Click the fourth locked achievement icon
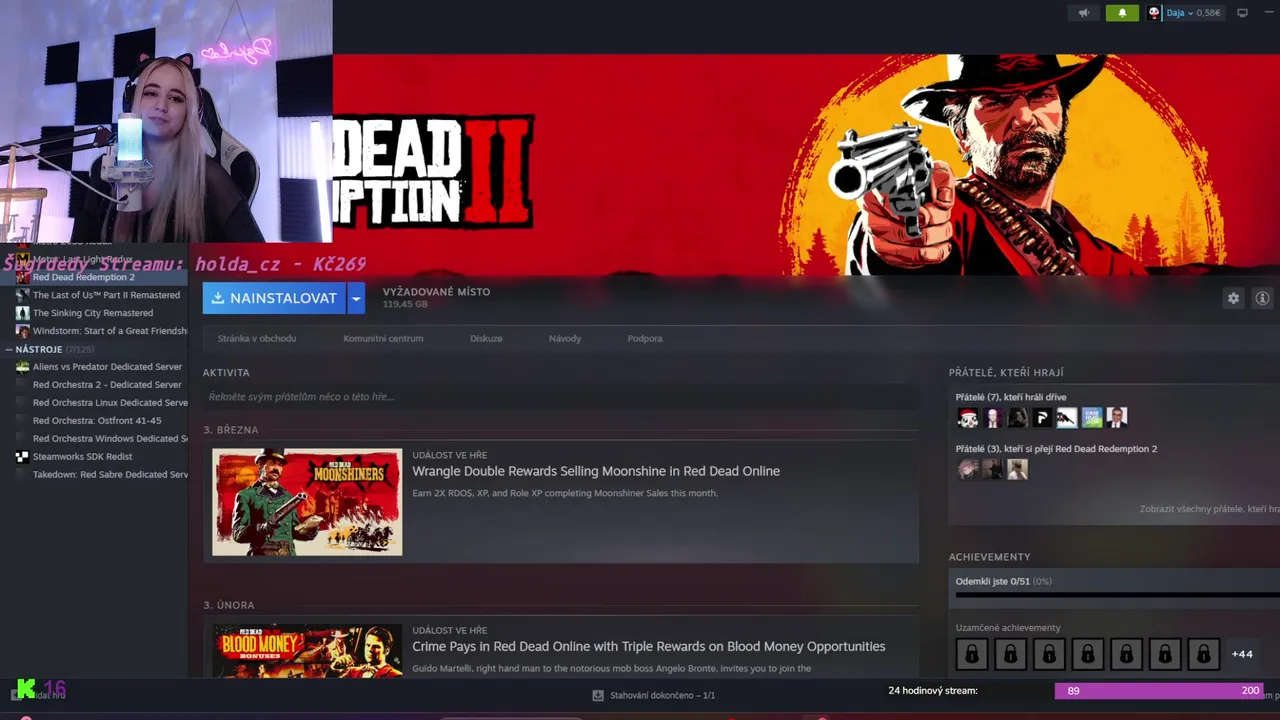Viewport: 1280px width, 720px height. pyautogui.click(x=1088, y=654)
